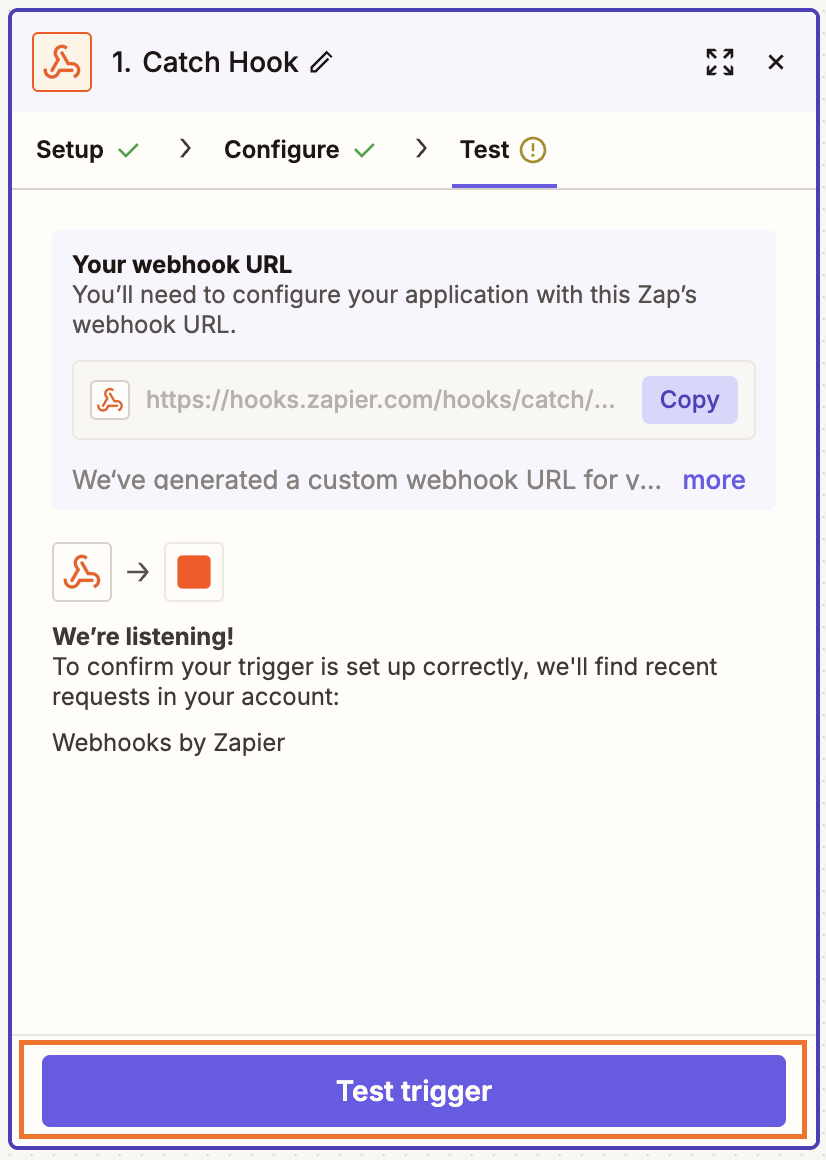
Task: Click the chevron between Configure and Test
Action: click(x=421, y=149)
